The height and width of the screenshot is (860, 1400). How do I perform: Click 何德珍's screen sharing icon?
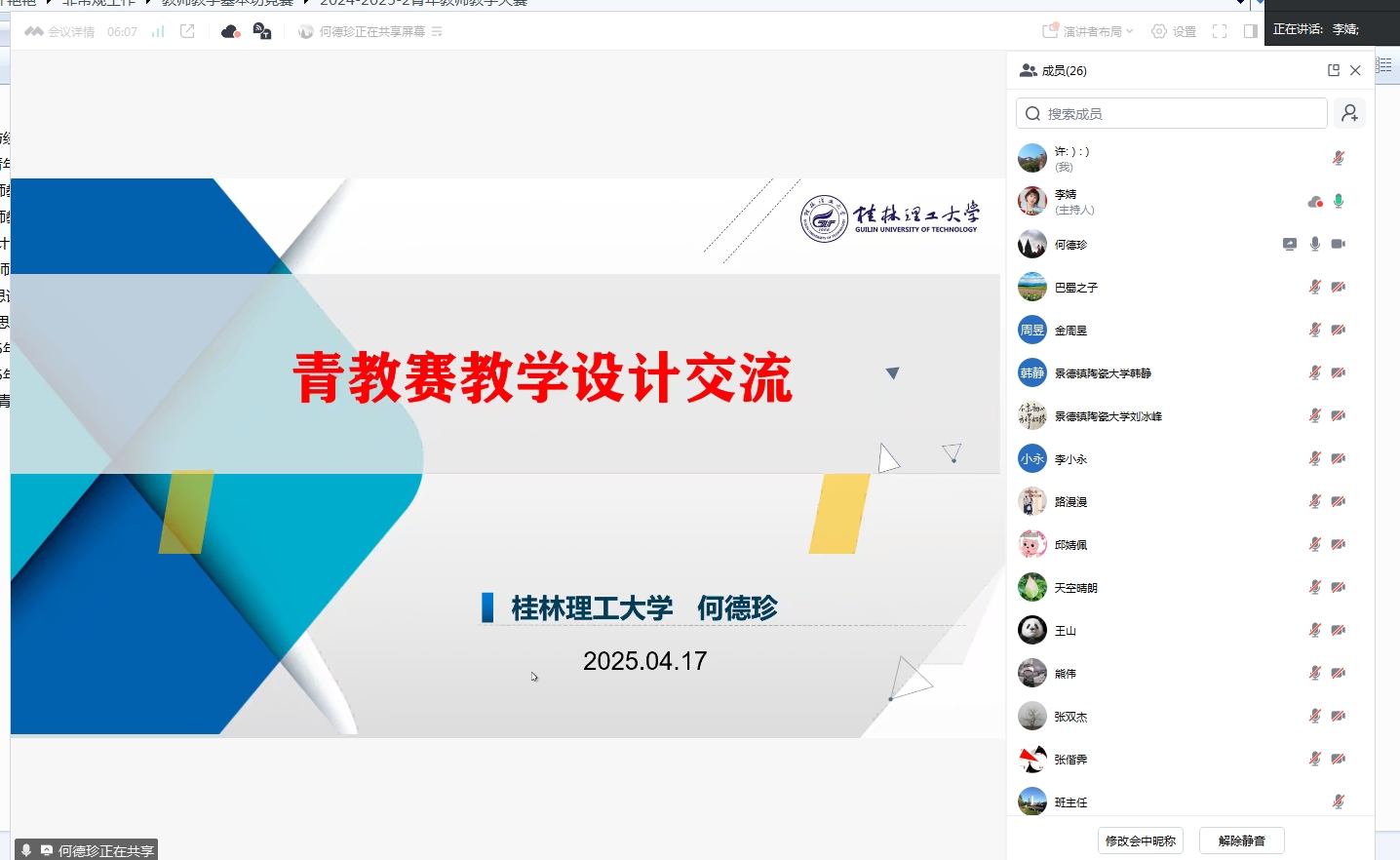tap(1290, 244)
